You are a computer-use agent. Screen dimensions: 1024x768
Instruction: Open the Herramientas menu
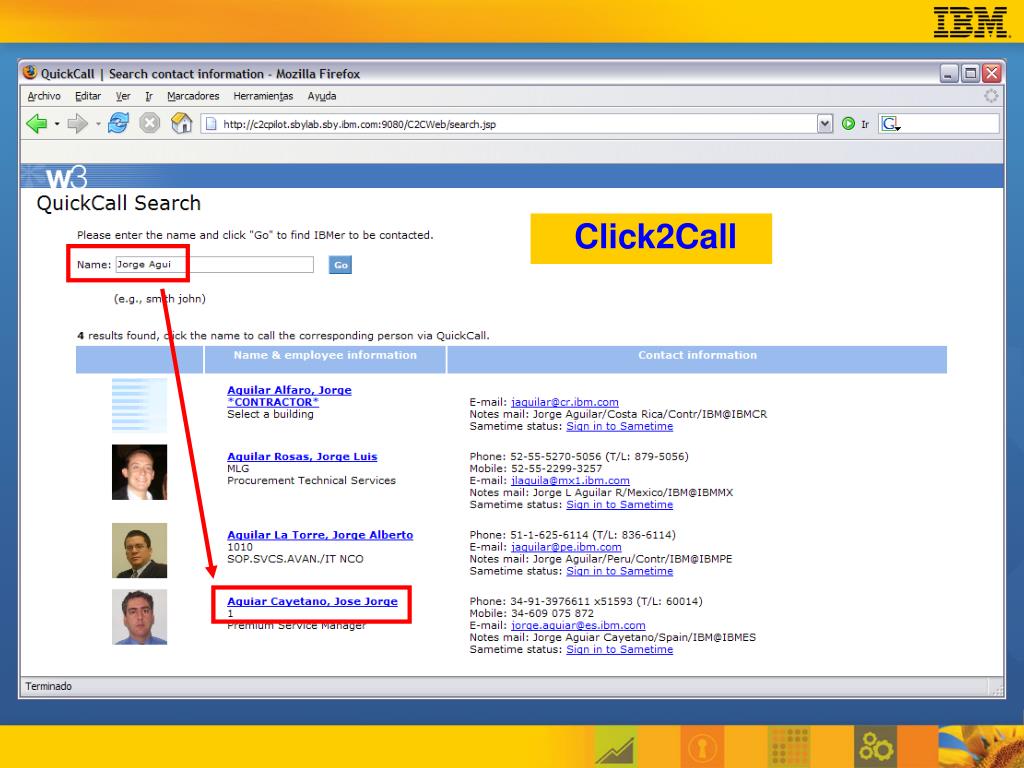click(x=263, y=96)
